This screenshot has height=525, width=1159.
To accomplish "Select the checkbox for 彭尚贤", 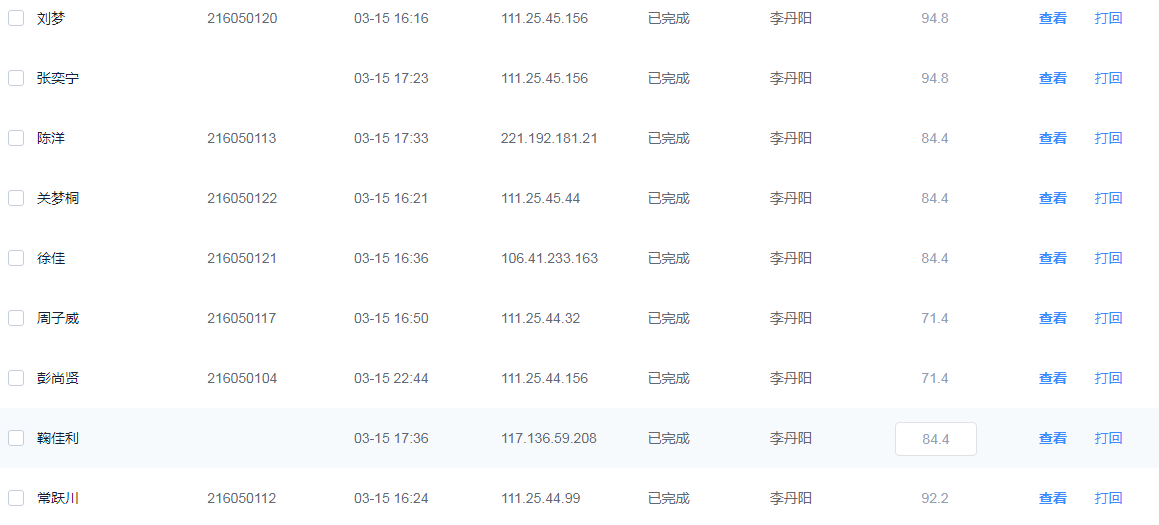I will click(16, 378).
